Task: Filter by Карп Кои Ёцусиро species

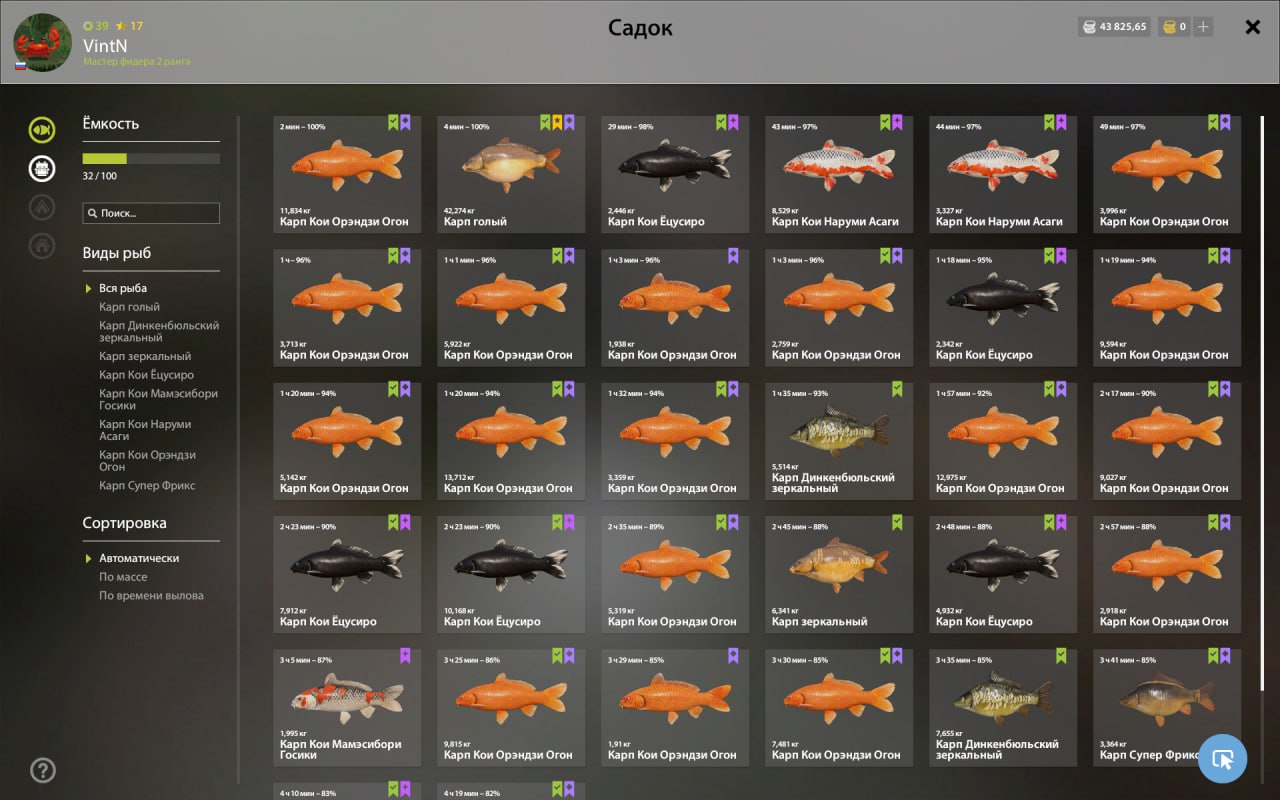Action: 146,375
